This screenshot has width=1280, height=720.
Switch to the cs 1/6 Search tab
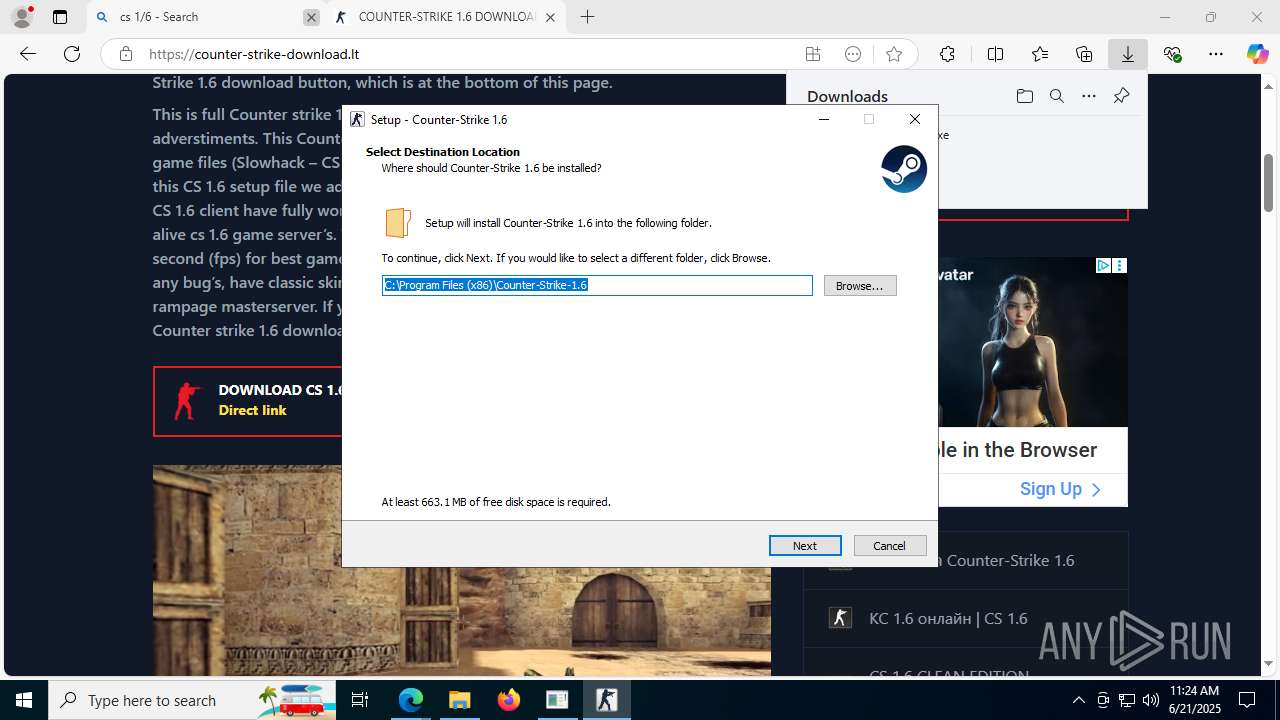[207, 17]
